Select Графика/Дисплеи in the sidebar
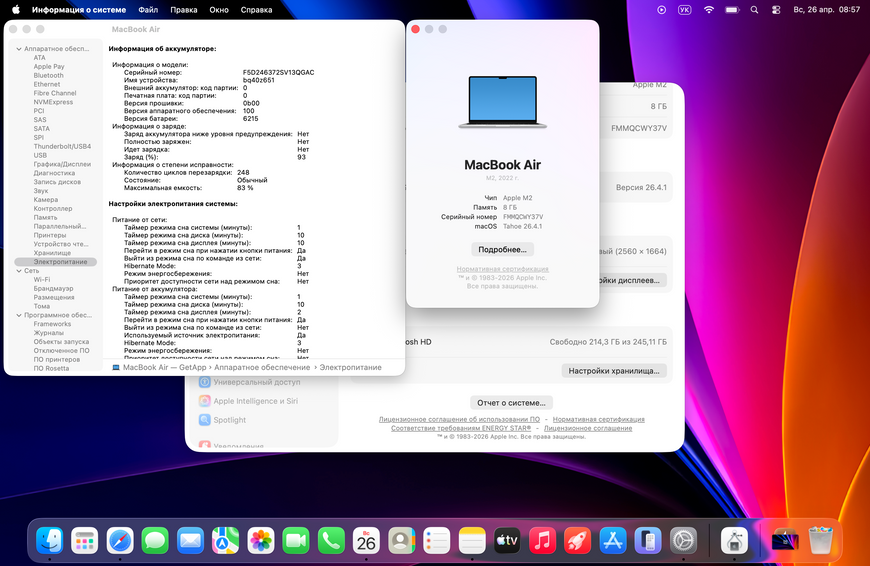The height and width of the screenshot is (566, 870). pyautogui.click(x=62, y=164)
